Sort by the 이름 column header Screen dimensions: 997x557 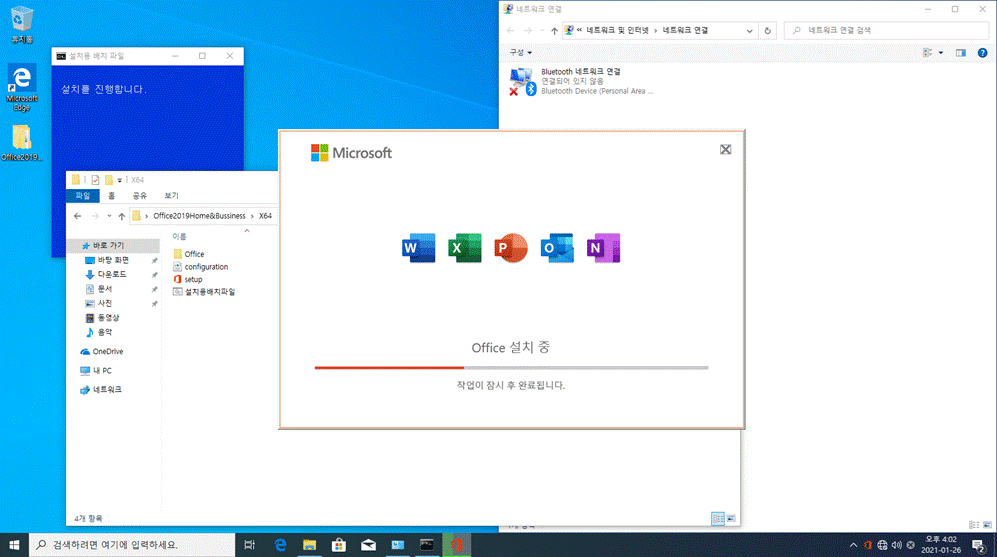click(179, 237)
